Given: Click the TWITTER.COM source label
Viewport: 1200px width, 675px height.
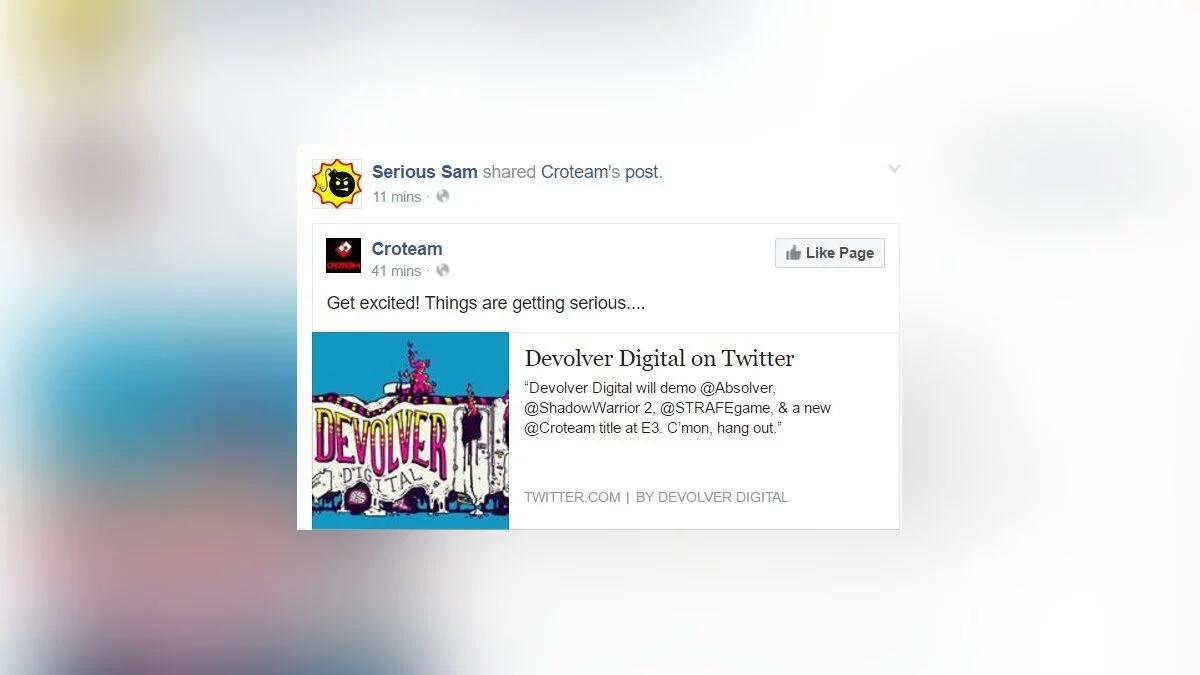Looking at the screenshot, I should tap(572, 497).
